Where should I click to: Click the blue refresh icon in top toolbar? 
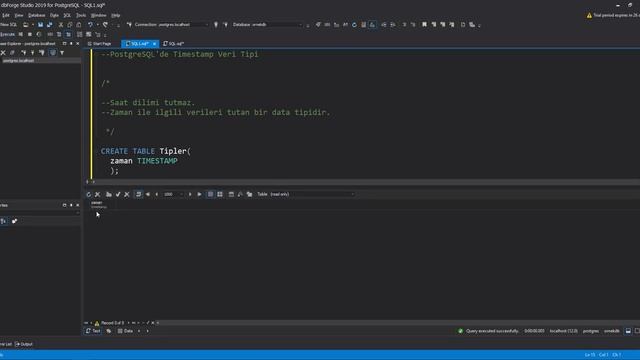pos(354,25)
